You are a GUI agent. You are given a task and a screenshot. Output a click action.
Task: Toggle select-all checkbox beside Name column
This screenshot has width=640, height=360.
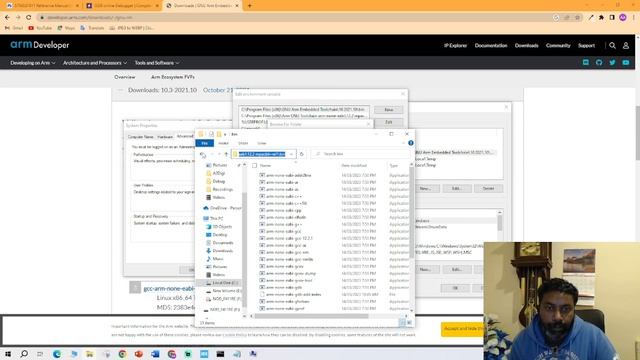click(x=254, y=165)
